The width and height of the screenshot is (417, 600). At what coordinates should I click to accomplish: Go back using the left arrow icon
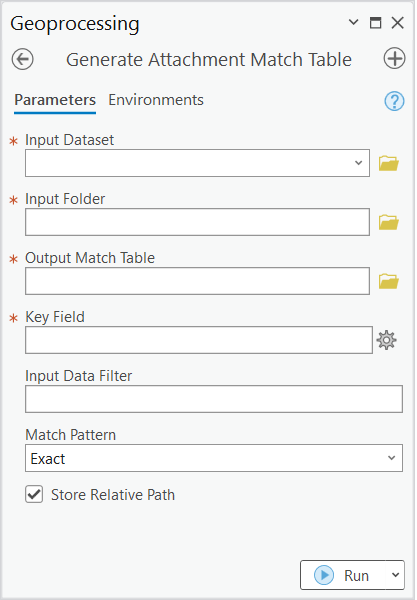23,59
